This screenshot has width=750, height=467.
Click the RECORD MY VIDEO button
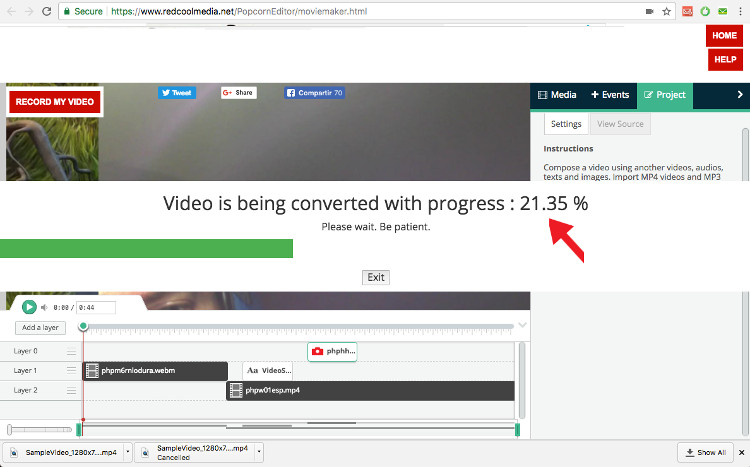(55, 102)
